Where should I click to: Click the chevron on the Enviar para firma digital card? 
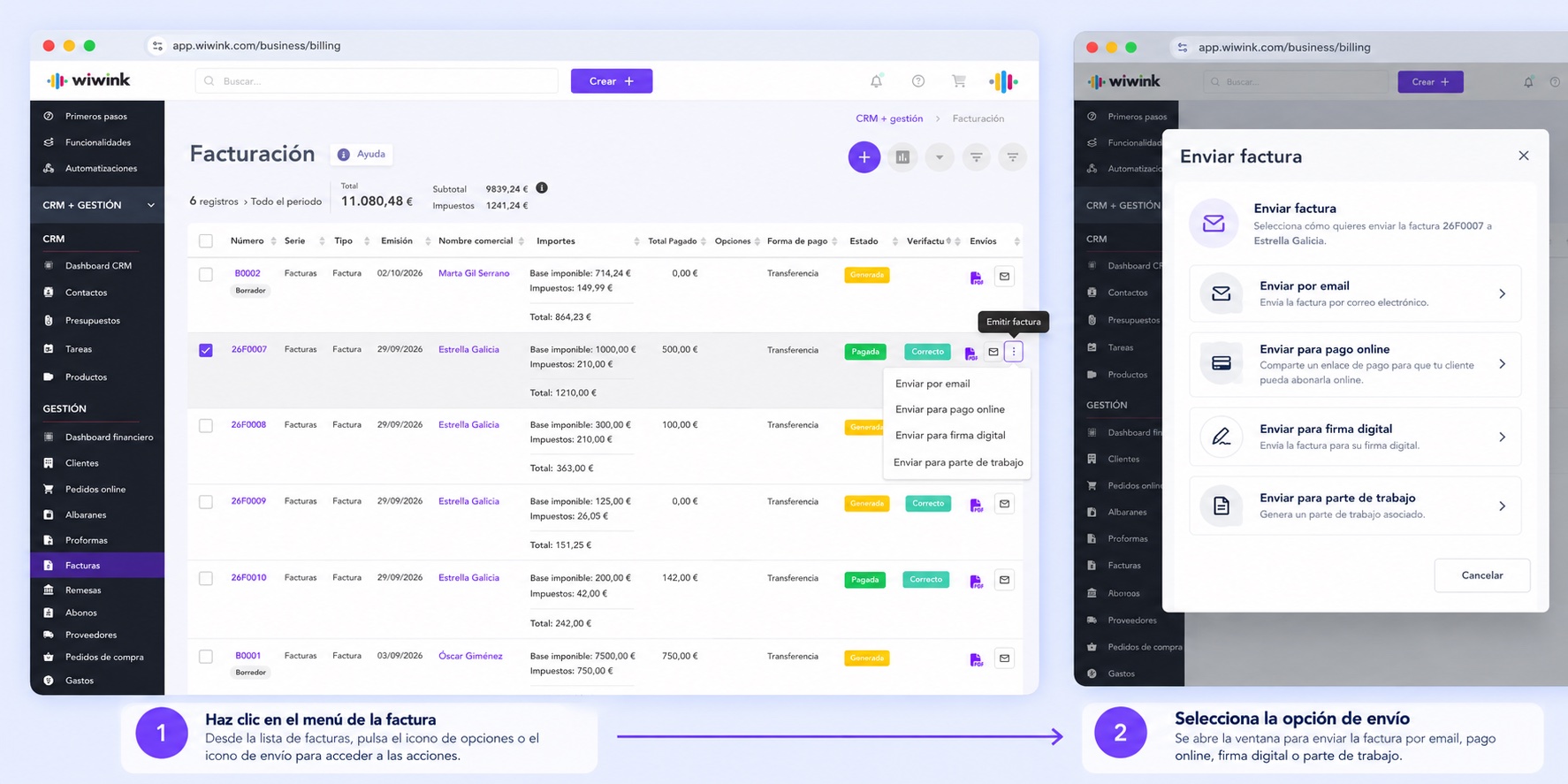1502,437
